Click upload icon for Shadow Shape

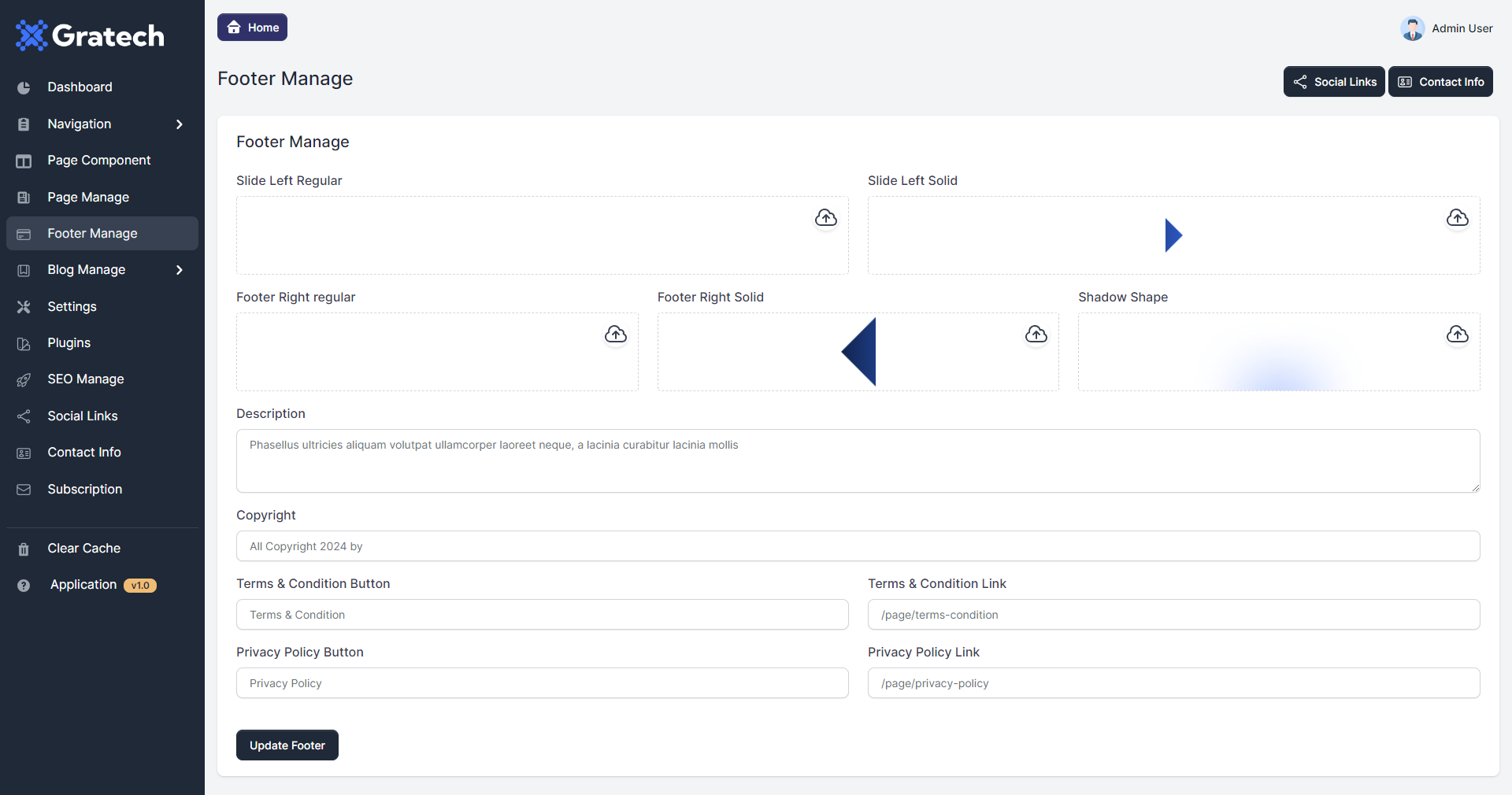coord(1457,335)
